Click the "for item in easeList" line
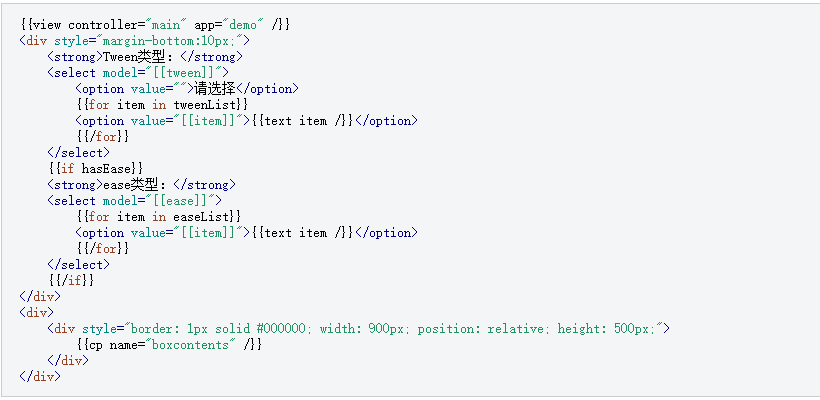 coord(158,216)
